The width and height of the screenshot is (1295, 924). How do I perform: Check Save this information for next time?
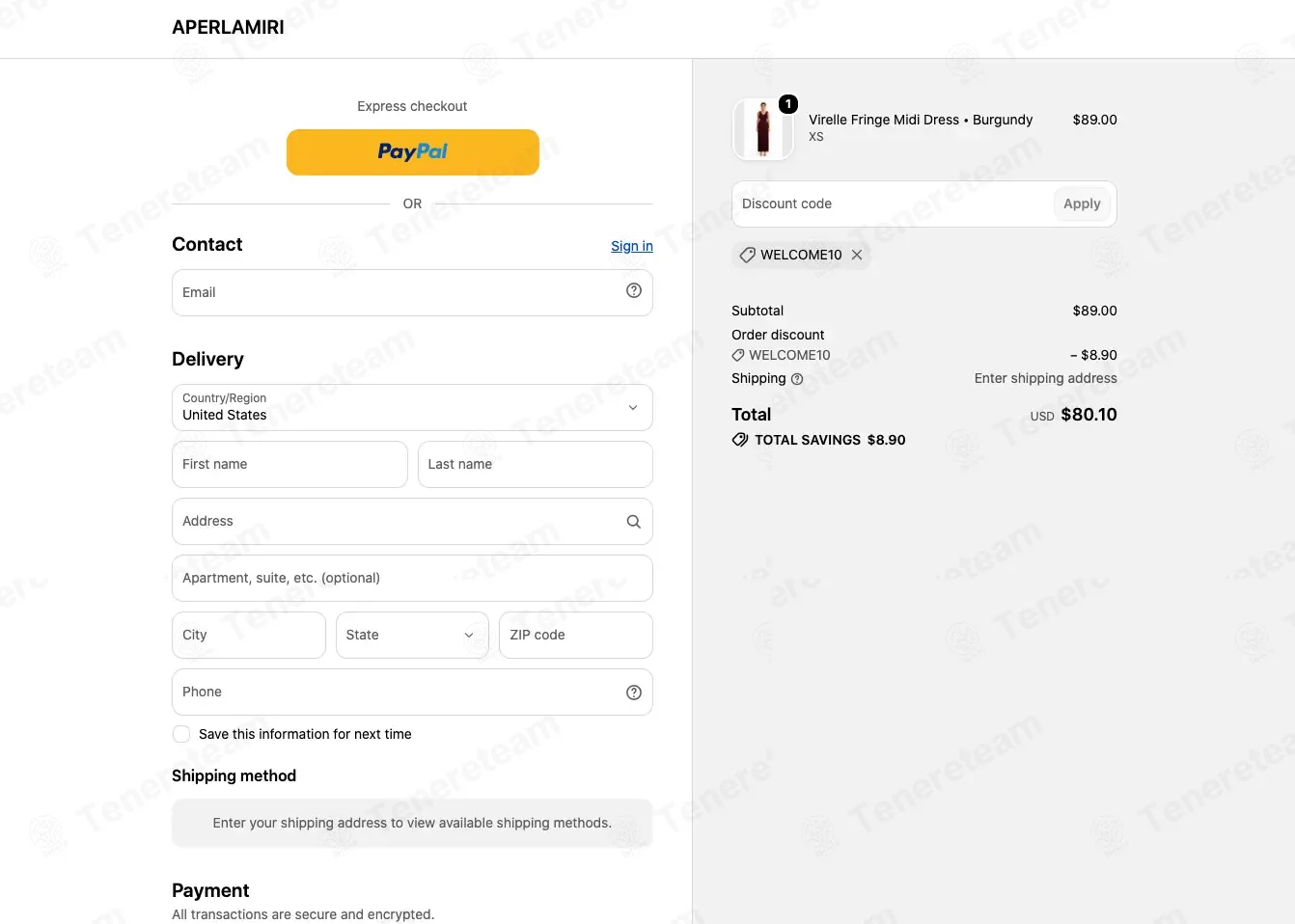coord(181,734)
